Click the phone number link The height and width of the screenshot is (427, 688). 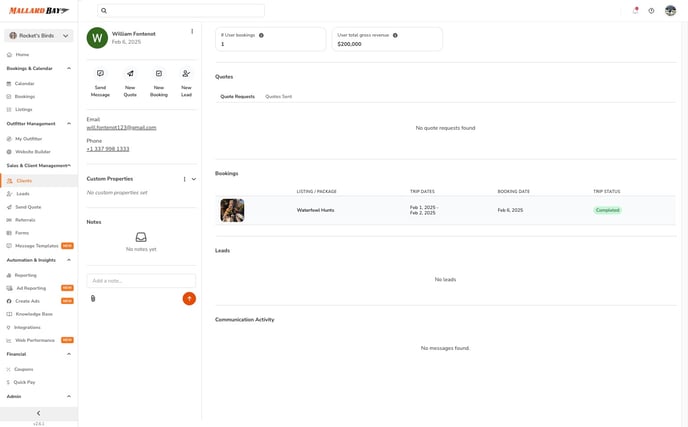(108, 149)
